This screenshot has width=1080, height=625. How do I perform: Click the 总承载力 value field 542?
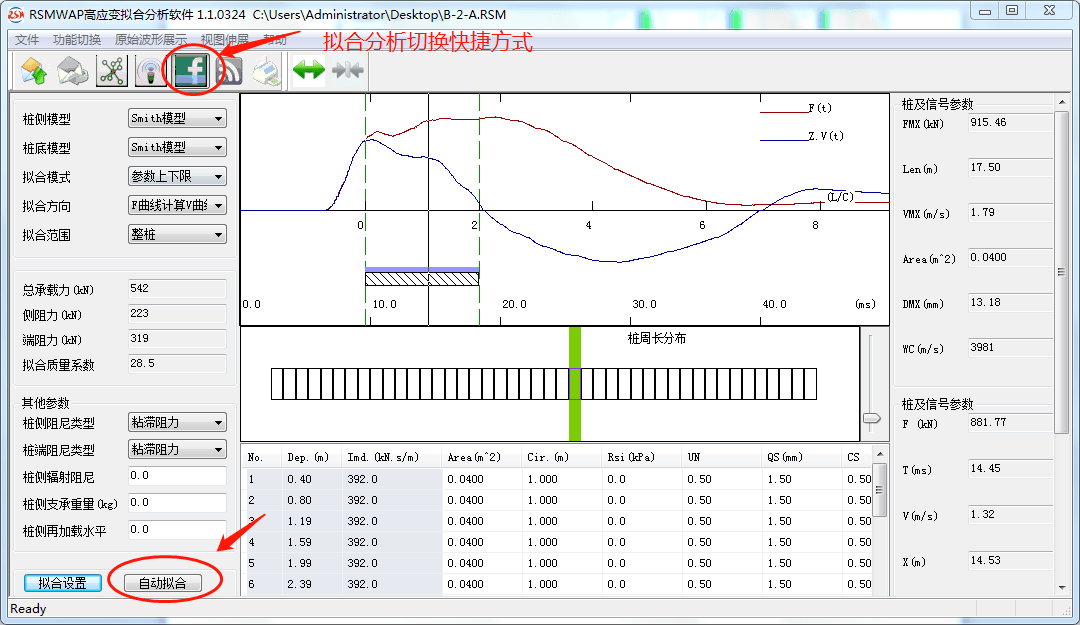click(x=177, y=288)
